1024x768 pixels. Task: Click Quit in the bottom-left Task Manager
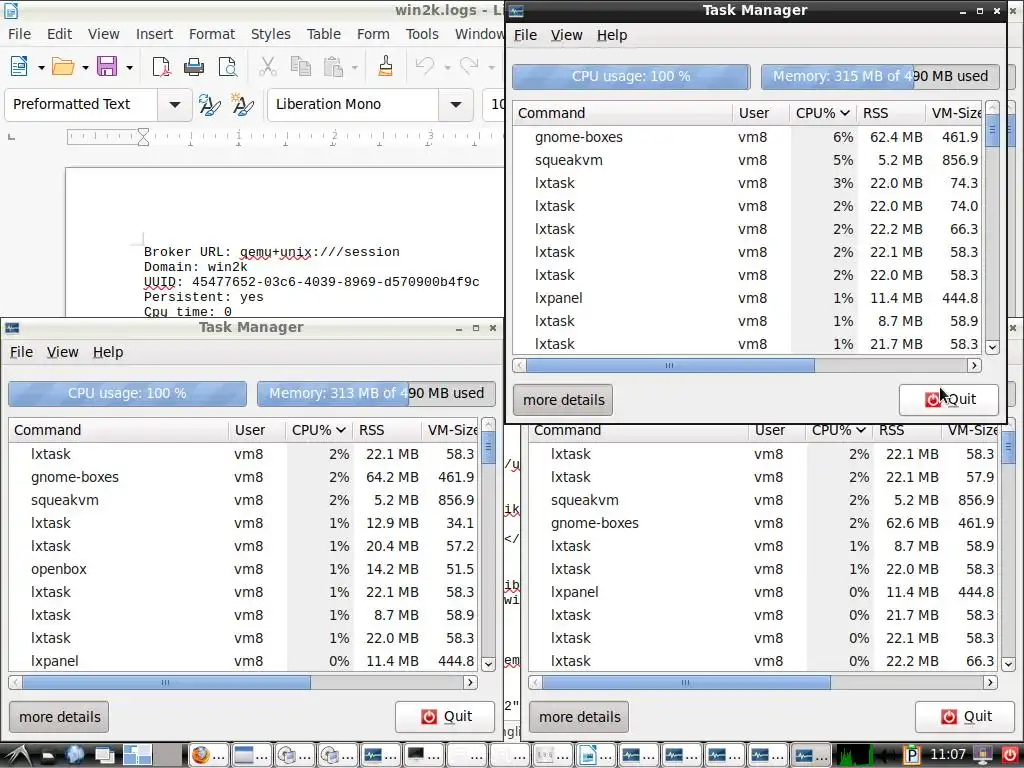(445, 716)
